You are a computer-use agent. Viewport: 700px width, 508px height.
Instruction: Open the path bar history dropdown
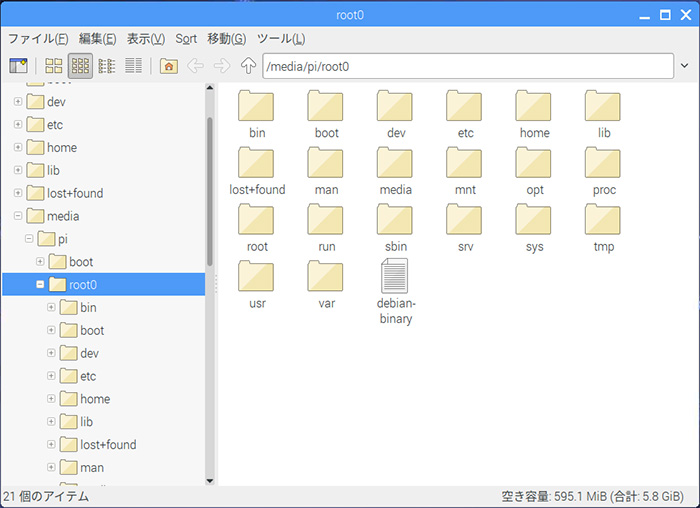(684, 66)
